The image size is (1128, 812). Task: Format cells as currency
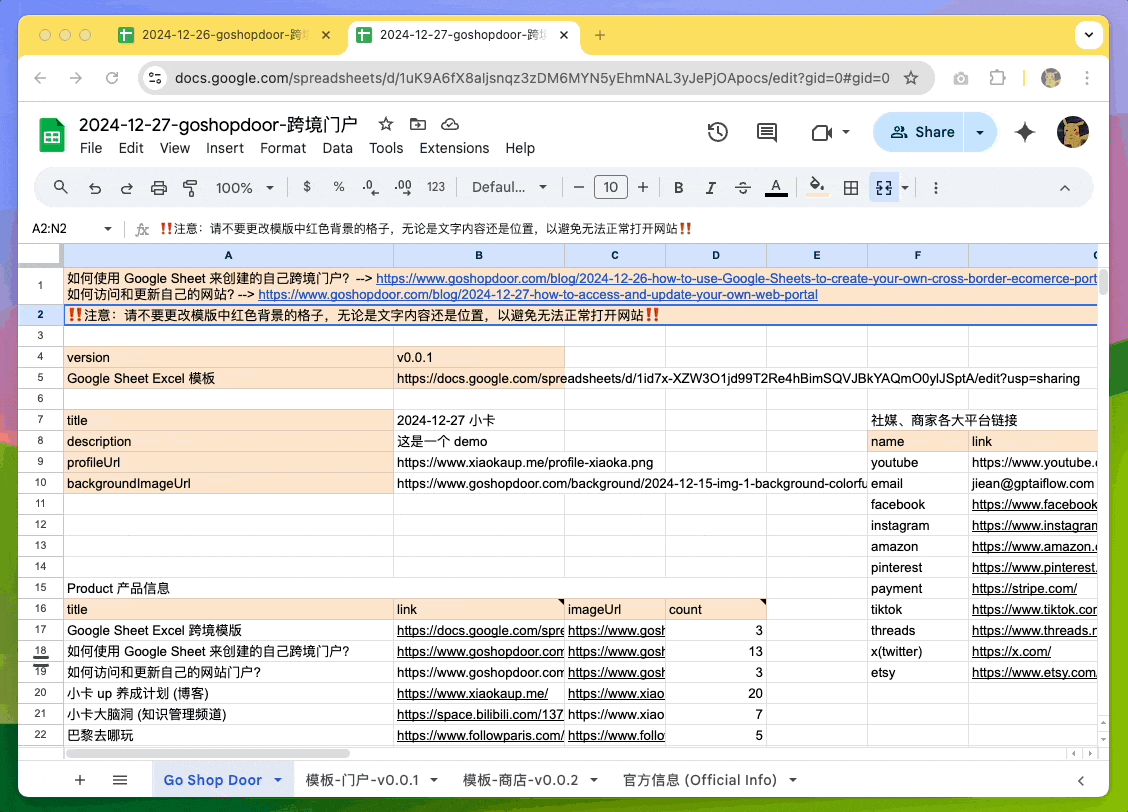coord(307,187)
